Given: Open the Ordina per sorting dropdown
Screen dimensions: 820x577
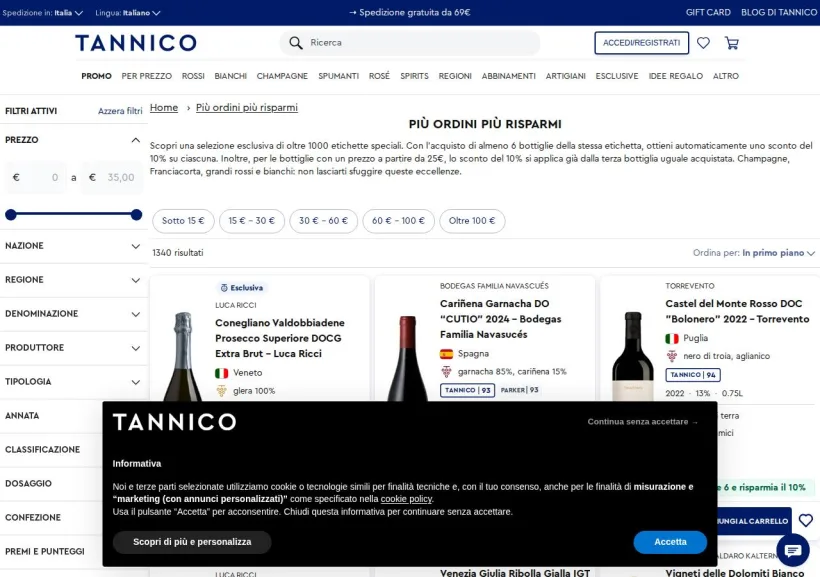Looking at the screenshot, I should (754, 253).
